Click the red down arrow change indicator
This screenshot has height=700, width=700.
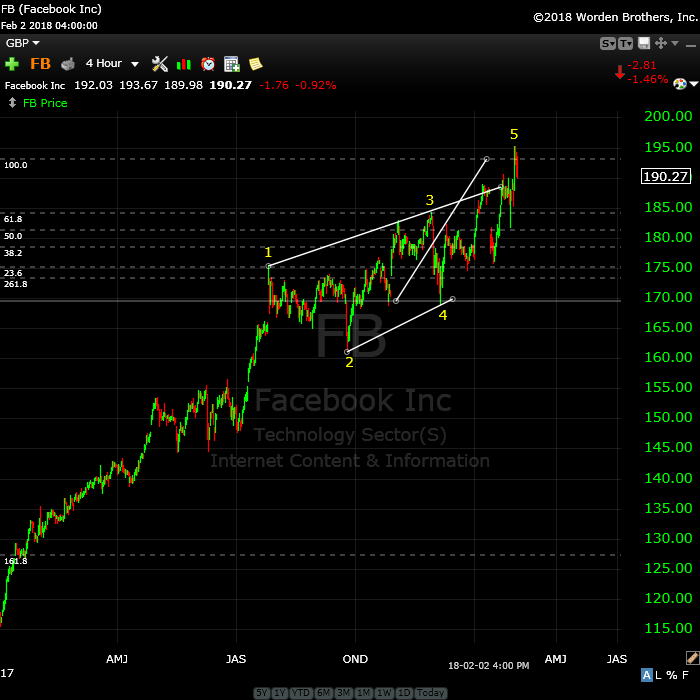tap(619, 72)
